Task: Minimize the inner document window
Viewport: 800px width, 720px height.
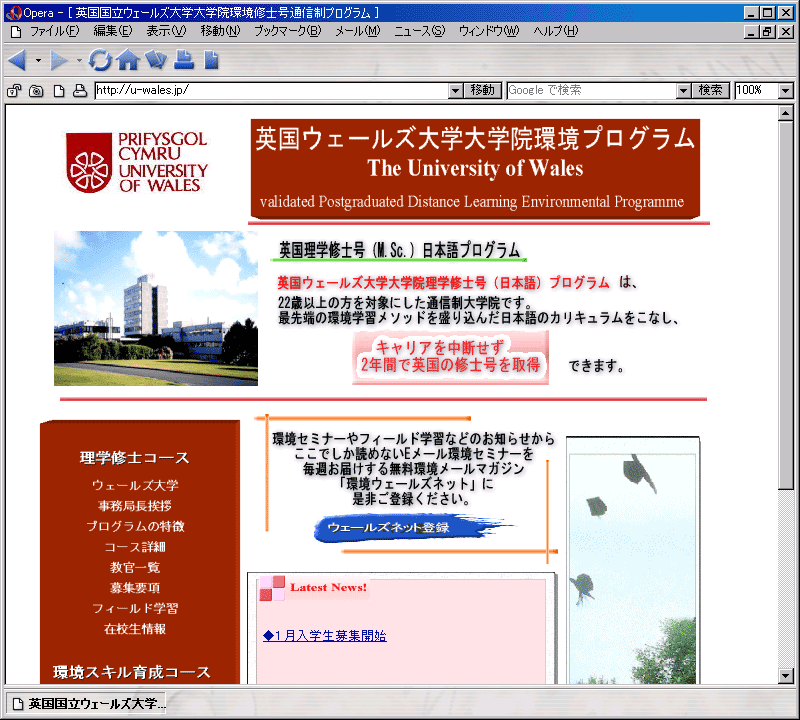Action: pos(751,32)
